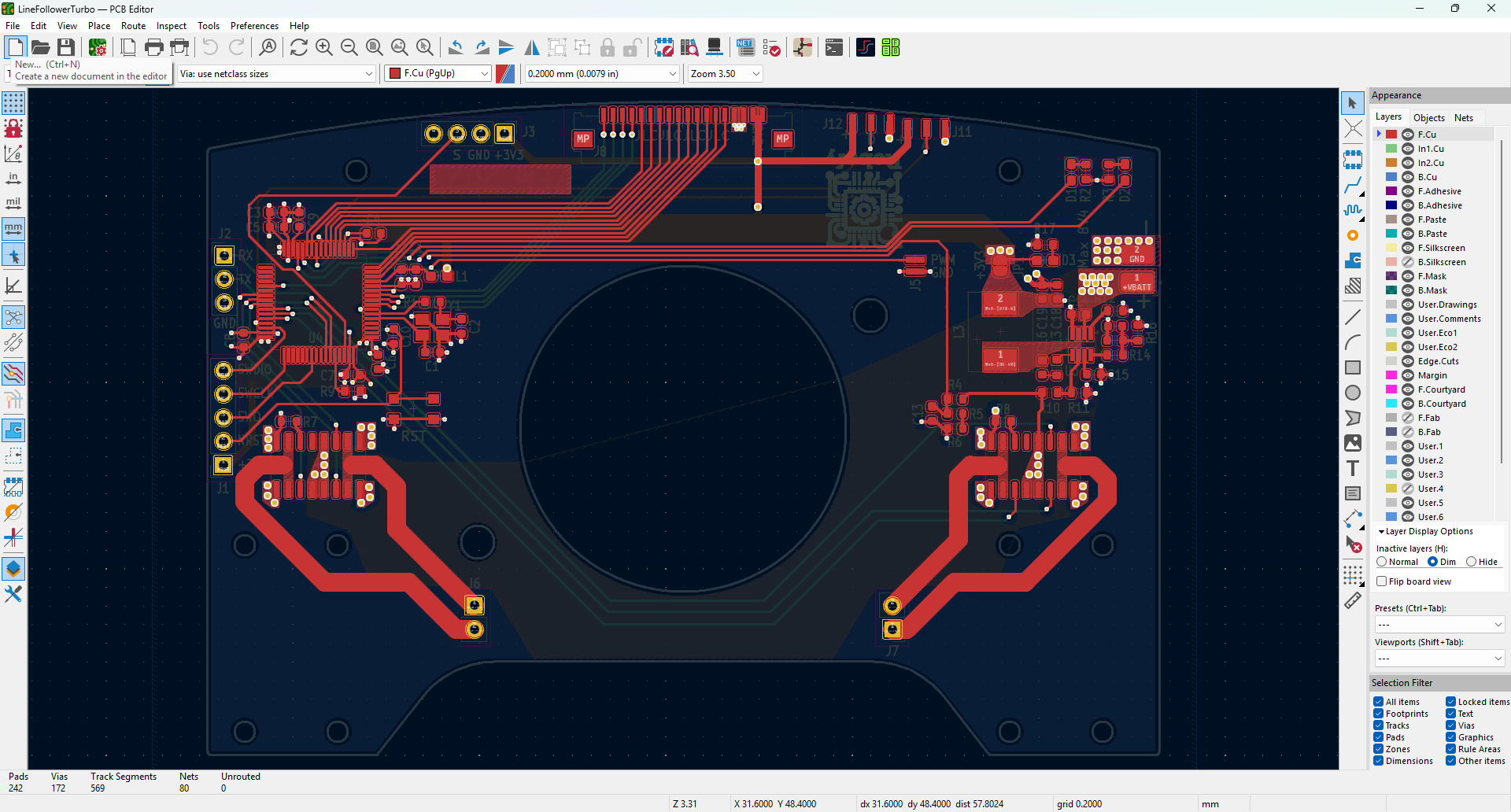
Task: Select the arrow selection tool
Action: 1353,103
